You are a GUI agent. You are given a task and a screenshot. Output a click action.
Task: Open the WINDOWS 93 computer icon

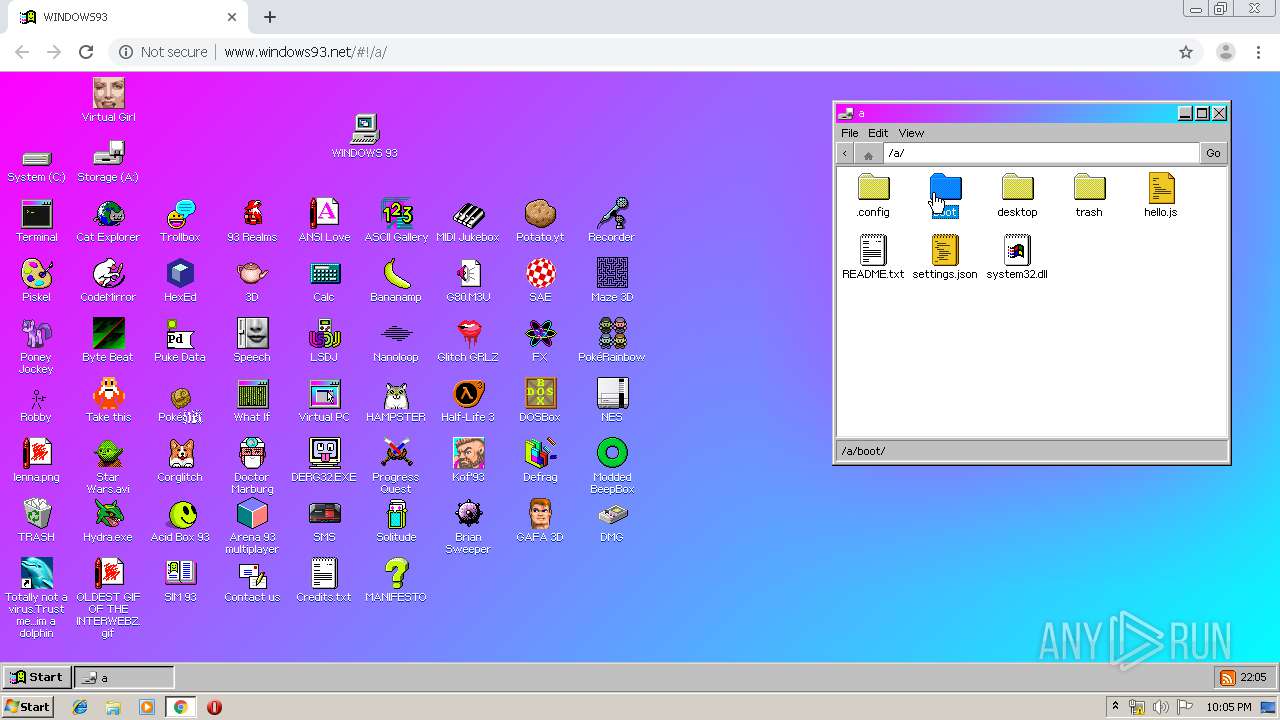coord(365,137)
